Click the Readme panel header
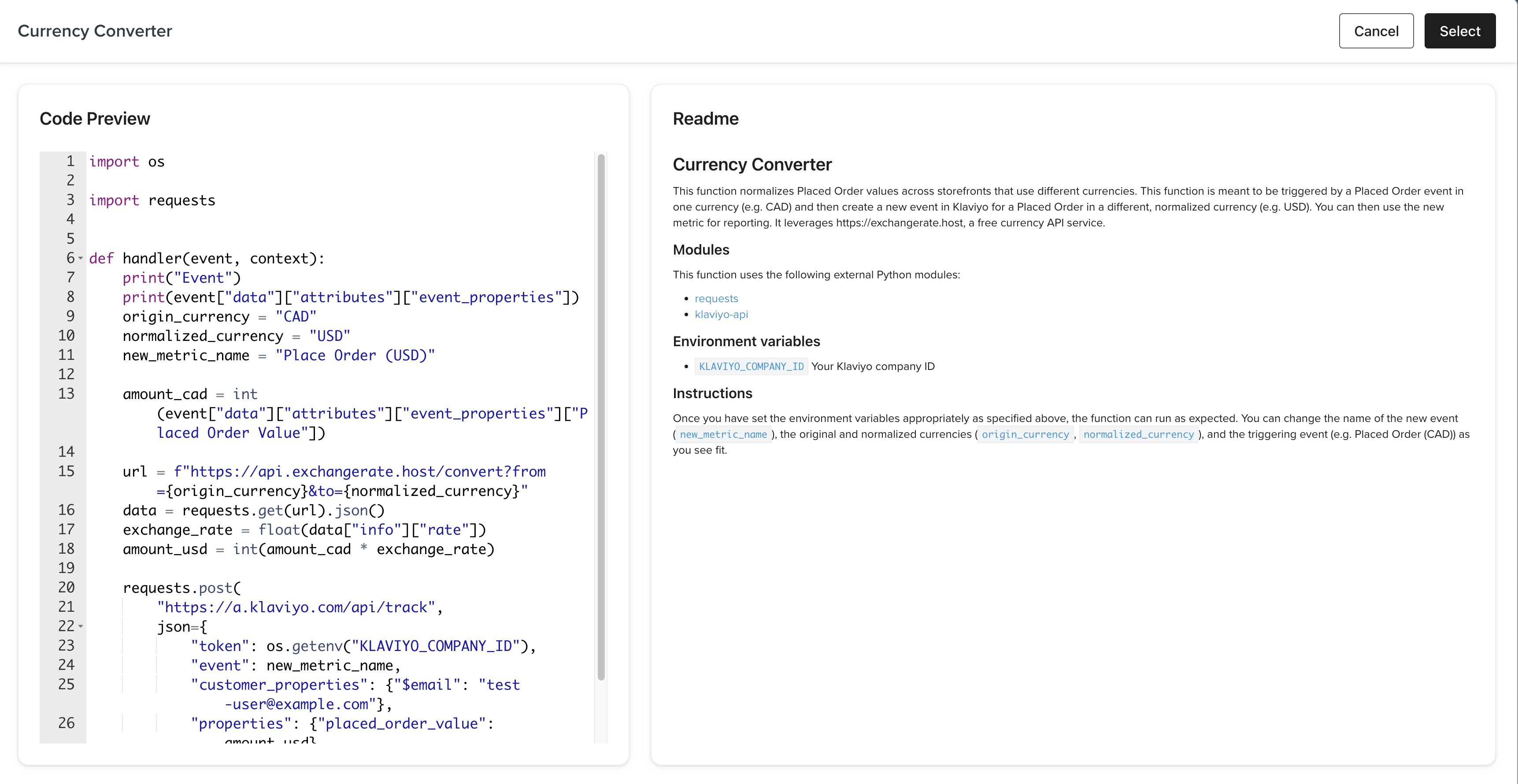 (704, 117)
